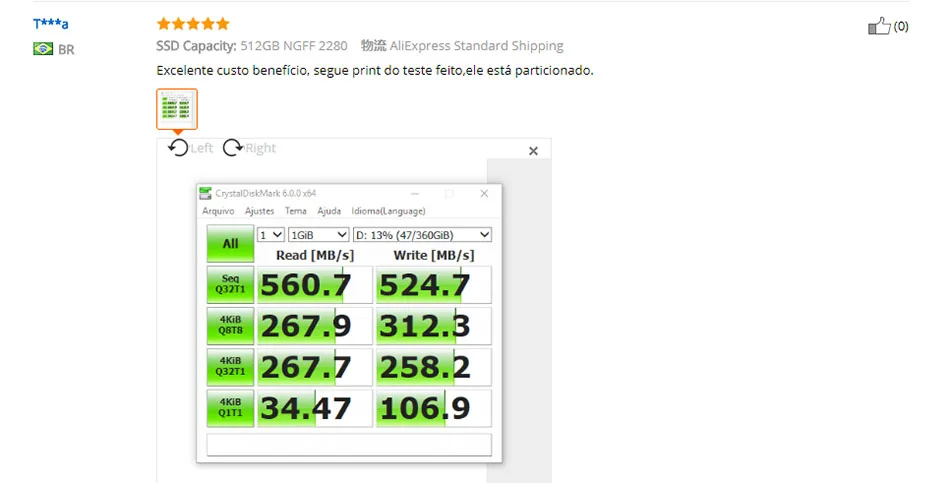This screenshot has width=950, height=483.
Task: Click the Brazil flag icon
Action: [43, 49]
